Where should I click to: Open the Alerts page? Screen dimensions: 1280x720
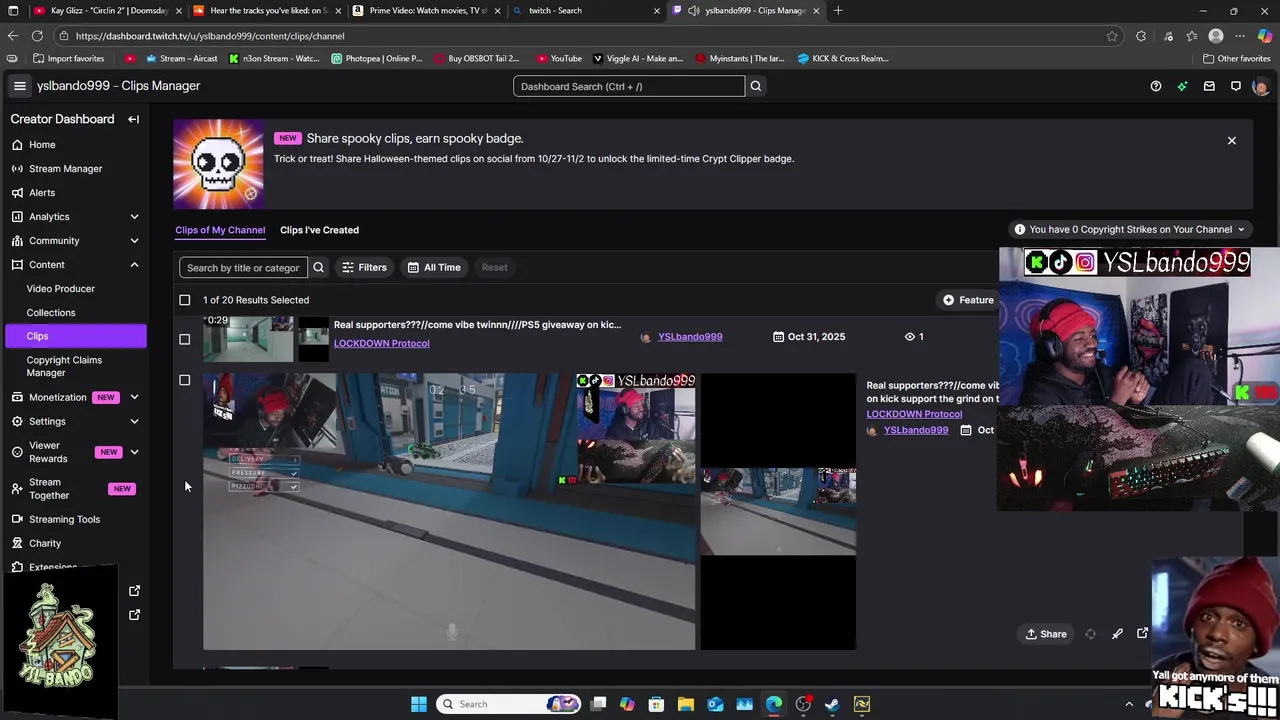(x=42, y=192)
